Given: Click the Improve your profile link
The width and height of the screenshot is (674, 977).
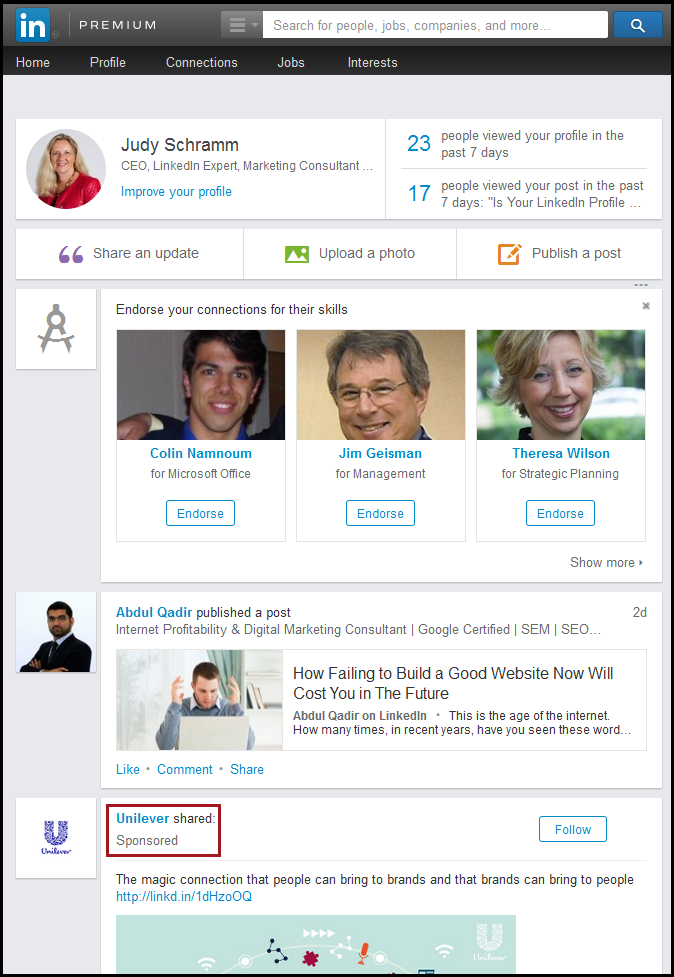Looking at the screenshot, I should click(x=176, y=191).
